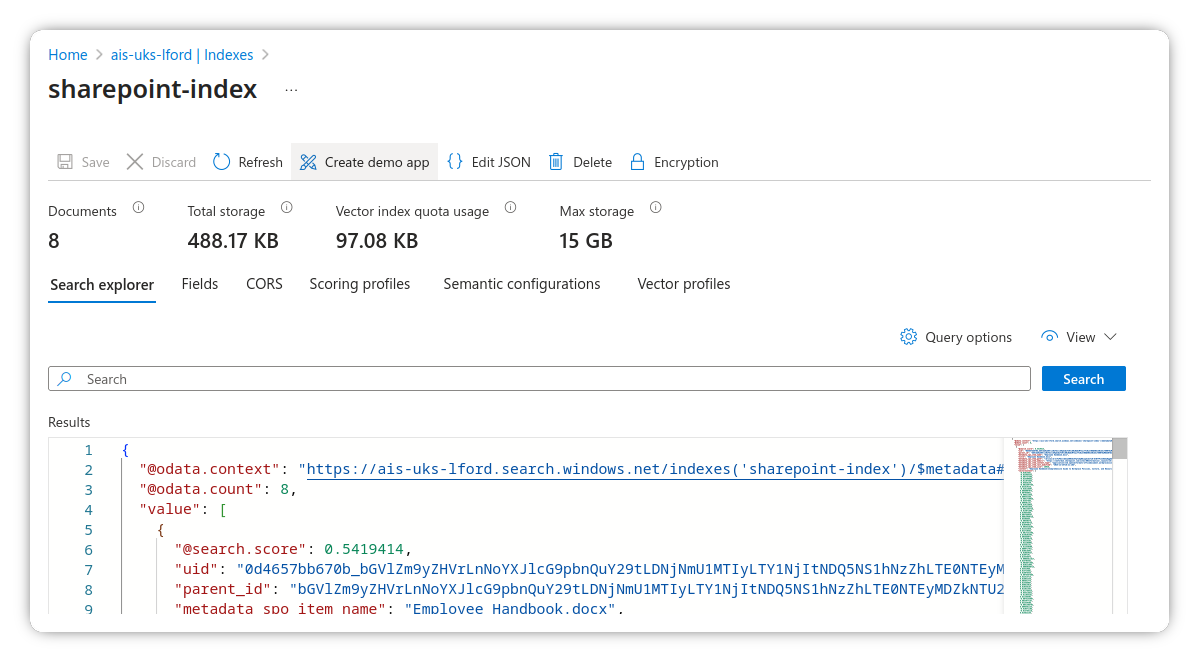Click the Delete trash can icon
The image size is (1199, 662).
[x=557, y=162]
